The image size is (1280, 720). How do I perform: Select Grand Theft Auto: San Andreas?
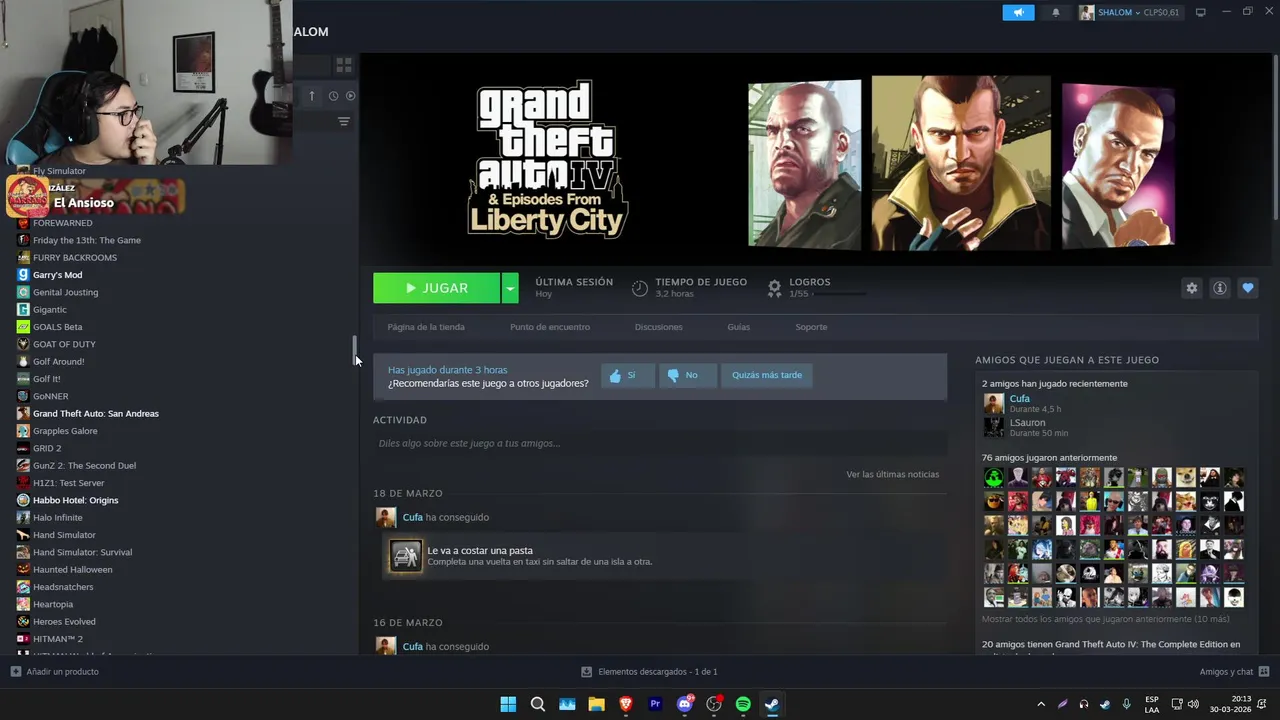(x=96, y=414)
